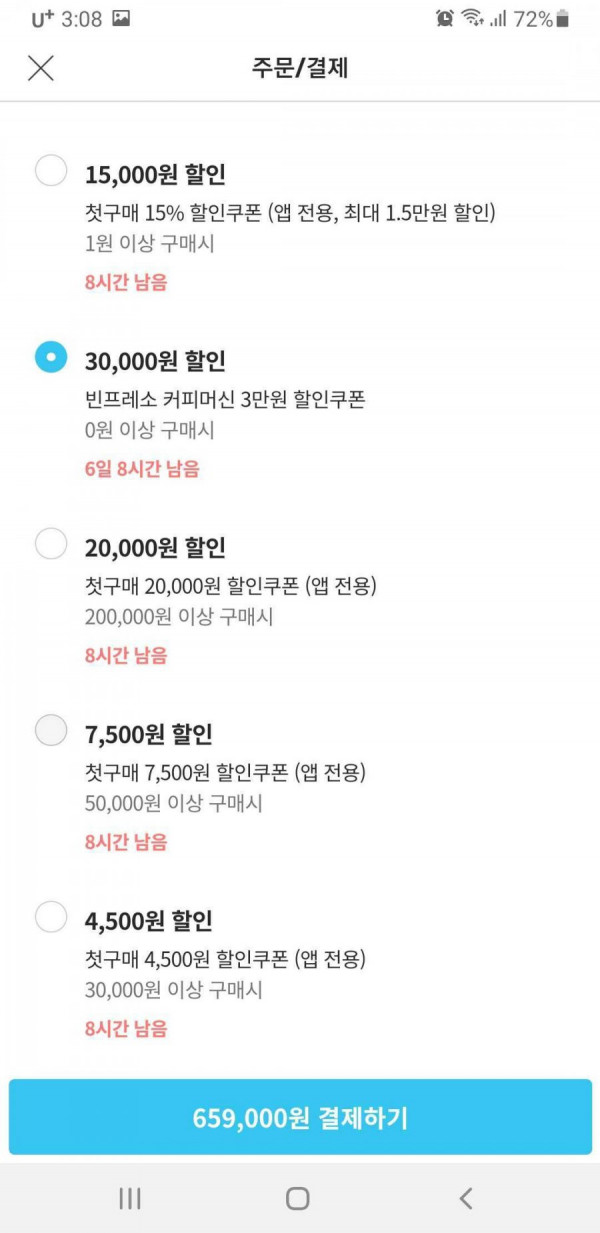Screen dimensions: 600x1233
Task: Choose the 20,000원 할인 coupon radio button
Action: (x=51, y=544)
